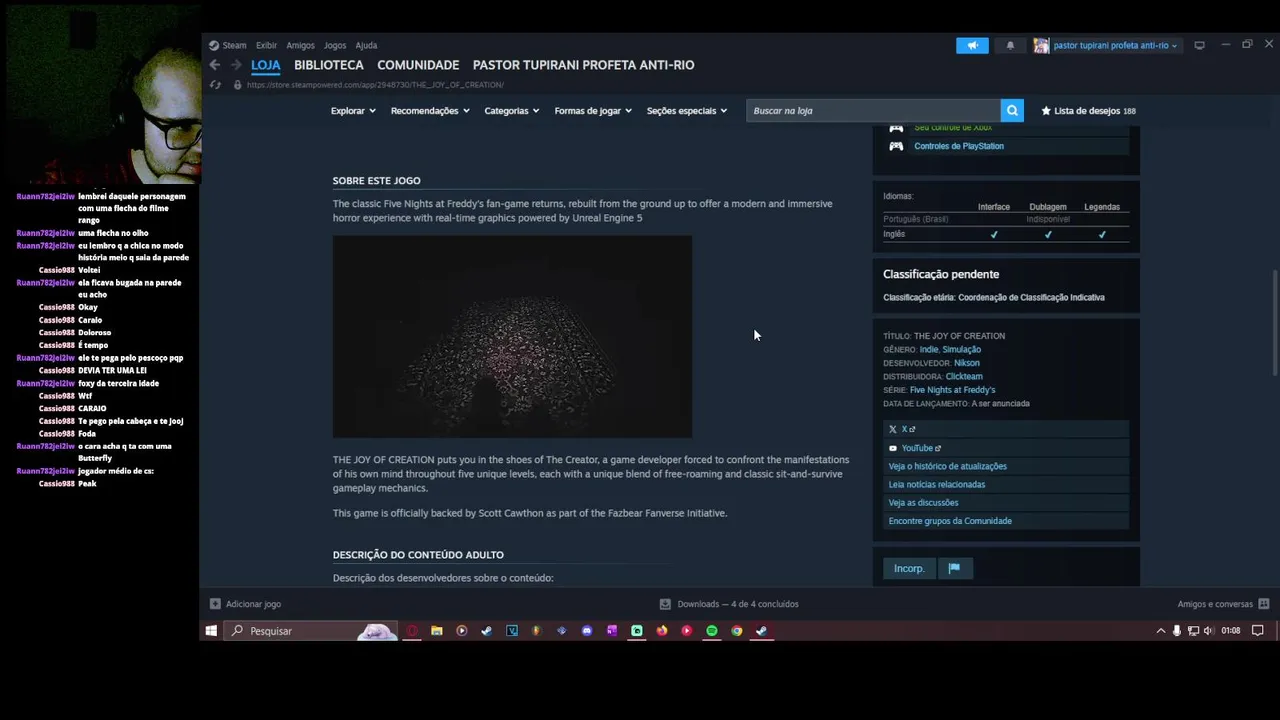Expand the Categorias dropdown
This screenshot has width=1280, height=720.
(512, 111)
